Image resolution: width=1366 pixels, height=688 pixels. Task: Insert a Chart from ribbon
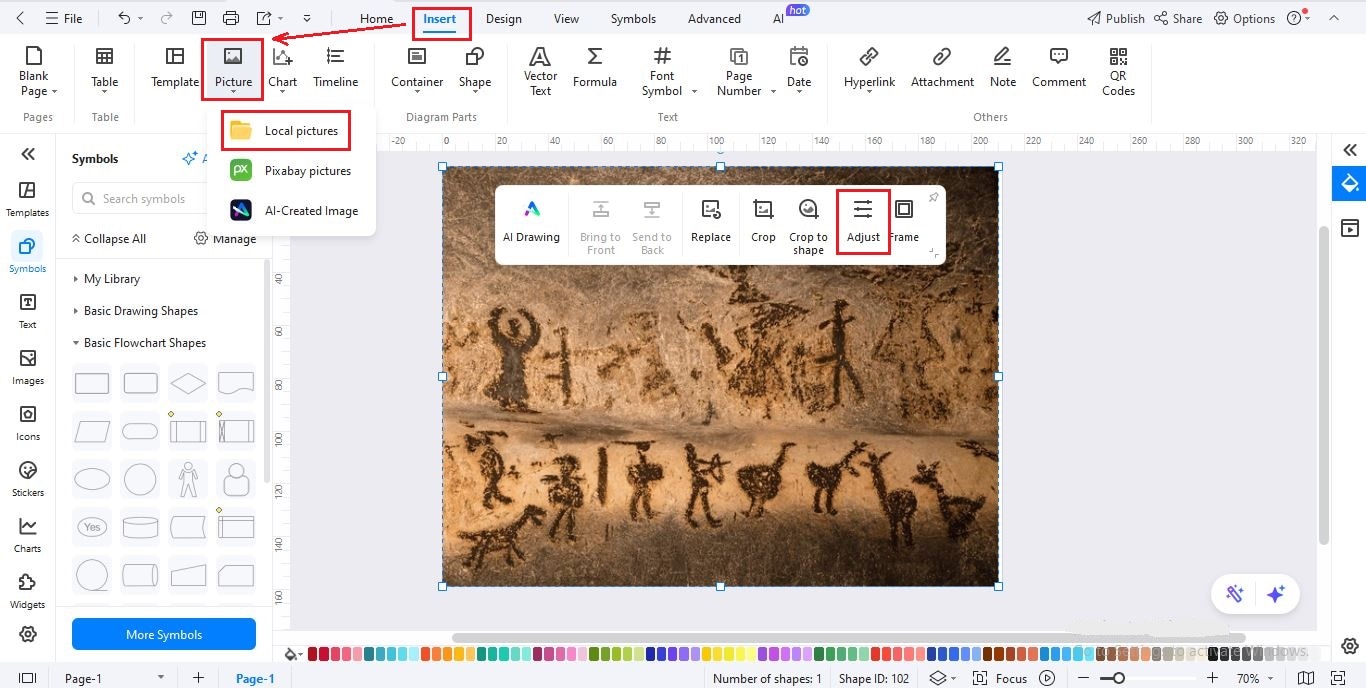coord(282,70)
